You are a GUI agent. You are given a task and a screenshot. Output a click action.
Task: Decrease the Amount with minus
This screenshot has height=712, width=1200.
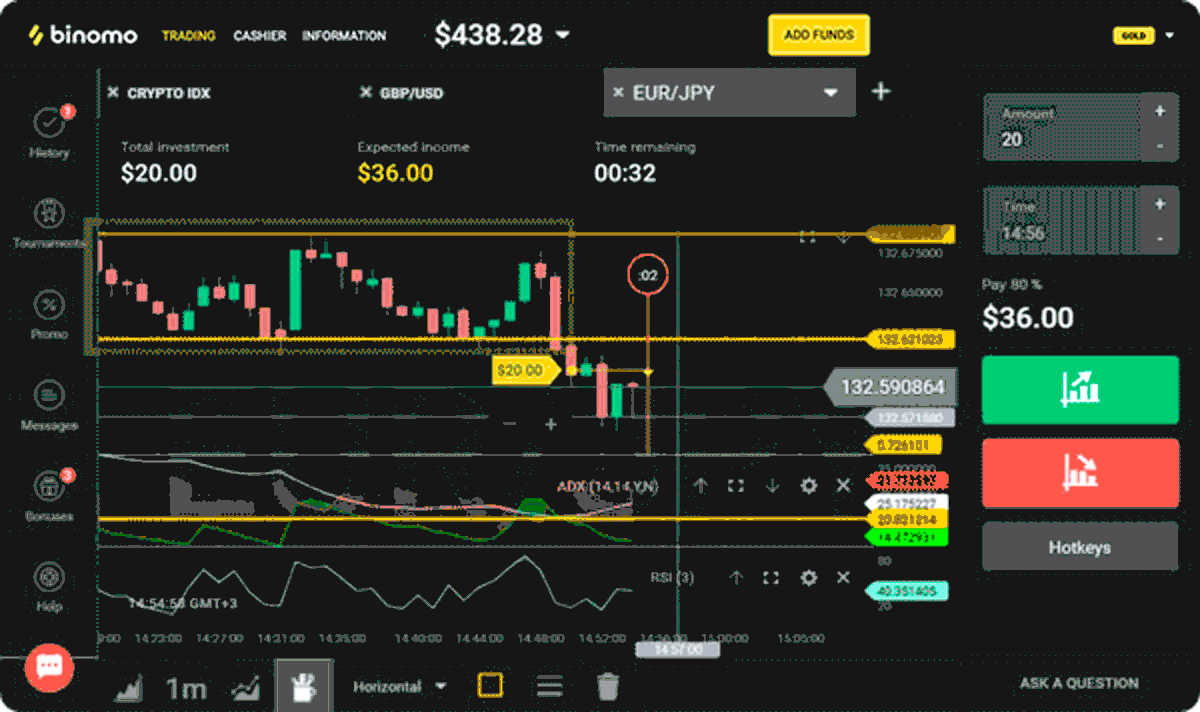pyautogui.click(x=1159, y=146)
